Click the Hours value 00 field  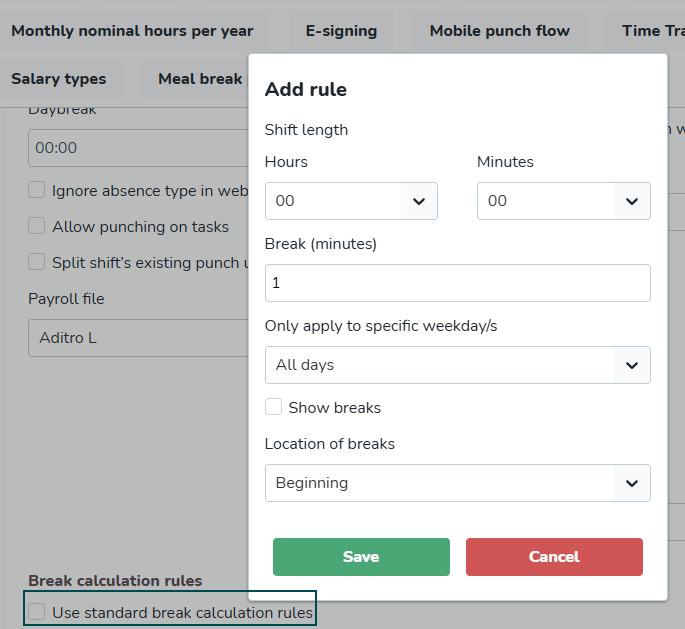tap(333, 201)
